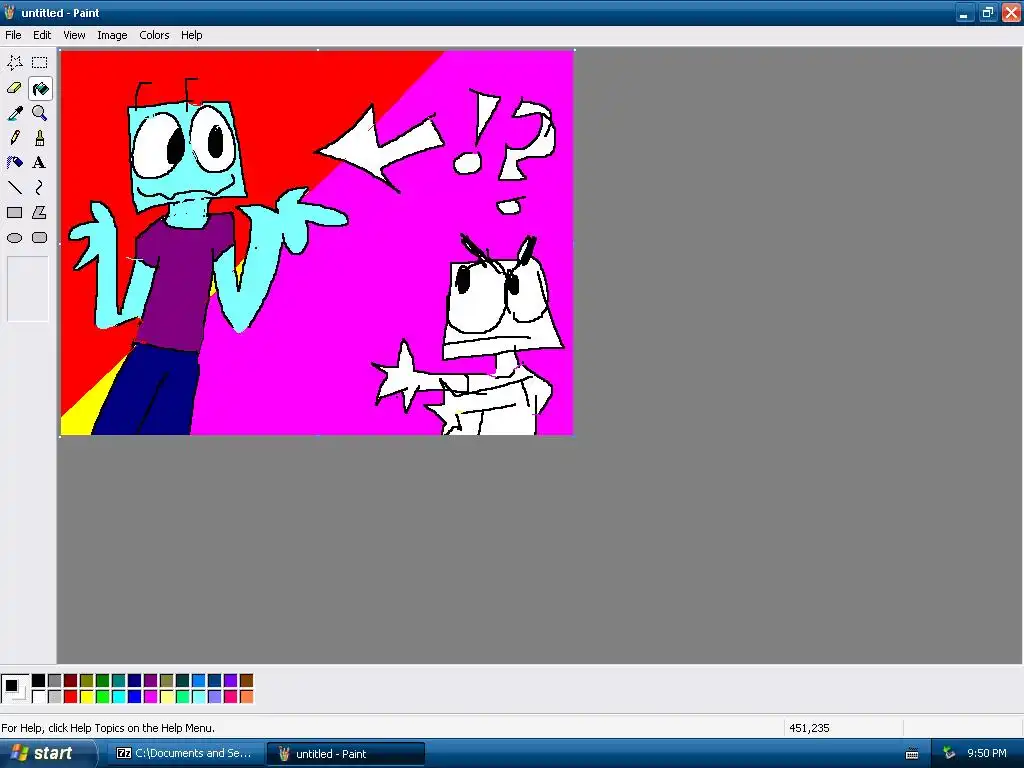The image size is (1024, 768).
Task: Open the Colors menu
Action: (154, 35)
